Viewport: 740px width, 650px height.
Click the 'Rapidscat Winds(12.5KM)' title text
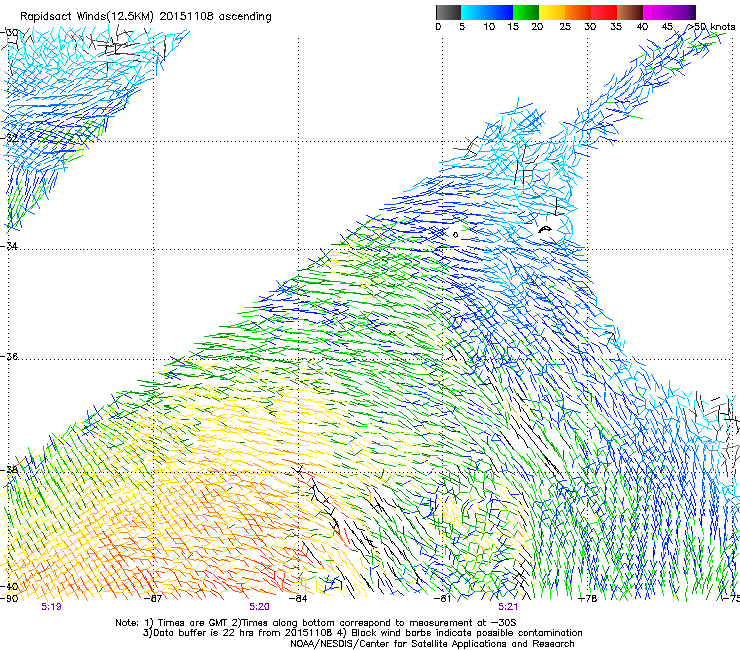pyautogui.click(x=87, y=17)
